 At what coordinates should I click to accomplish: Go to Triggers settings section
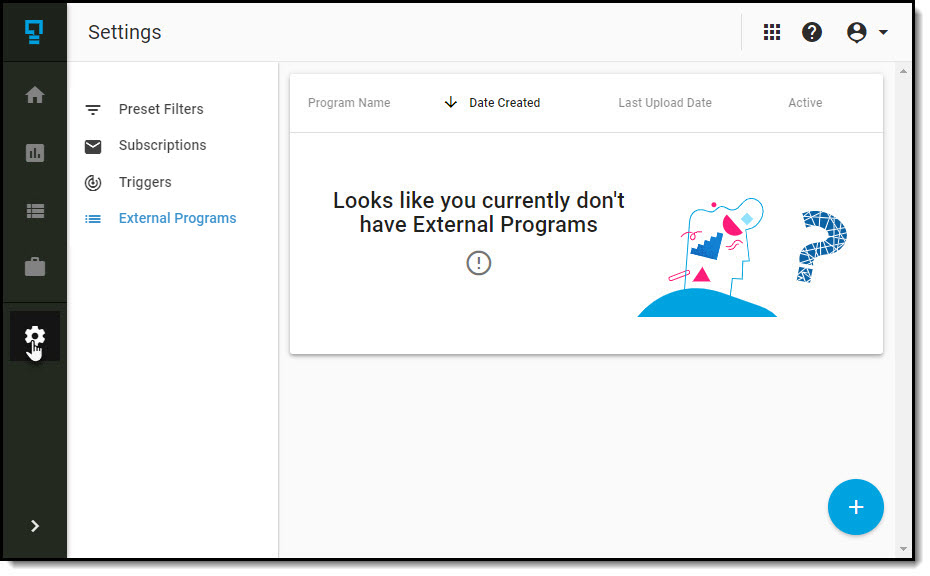[145, 182]
